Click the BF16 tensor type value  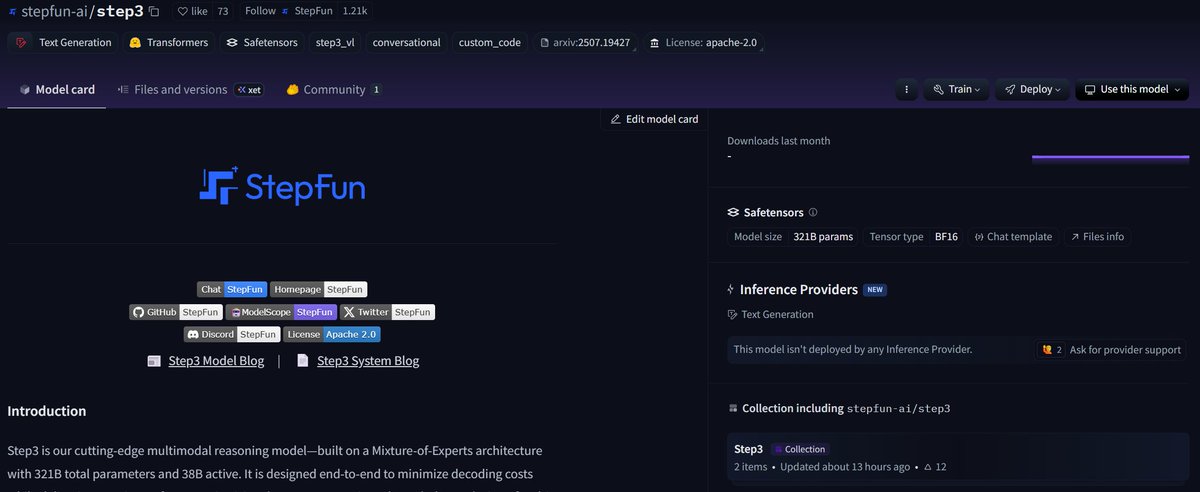click(x=946, y=237)
